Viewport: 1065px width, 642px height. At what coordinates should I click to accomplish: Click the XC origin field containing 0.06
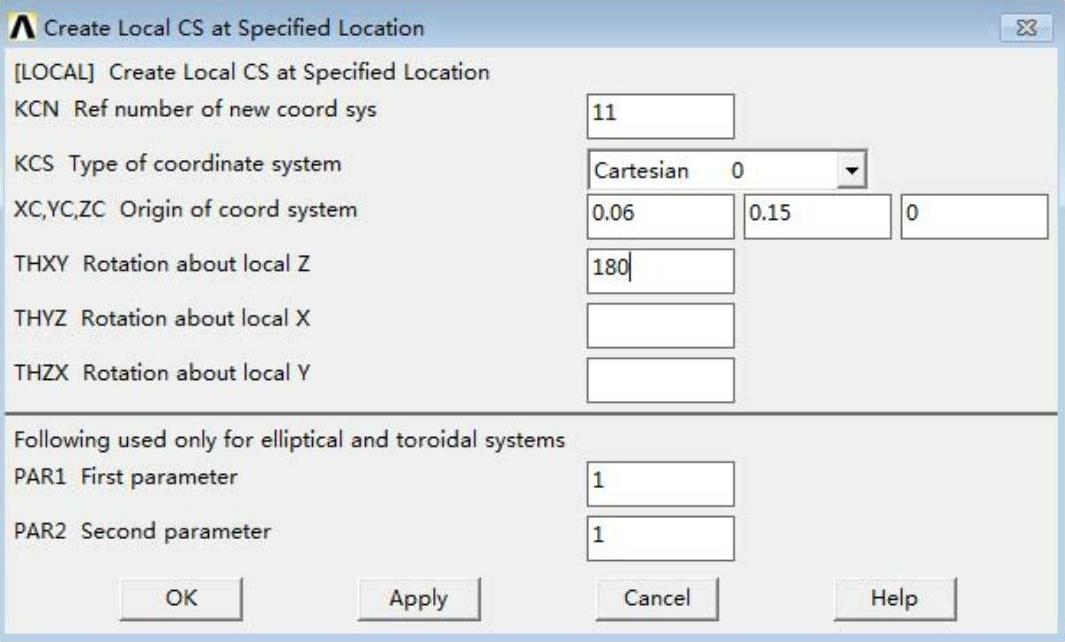click(x=660, y=217)
